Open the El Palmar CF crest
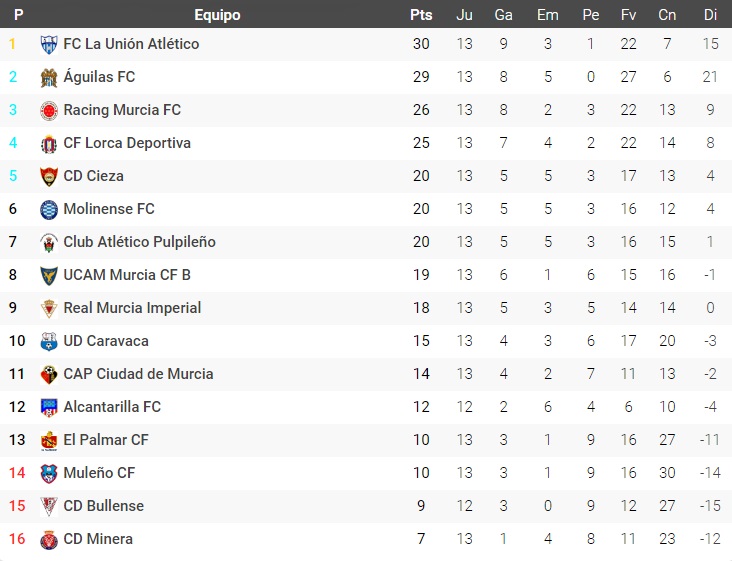 pos(49,441)
